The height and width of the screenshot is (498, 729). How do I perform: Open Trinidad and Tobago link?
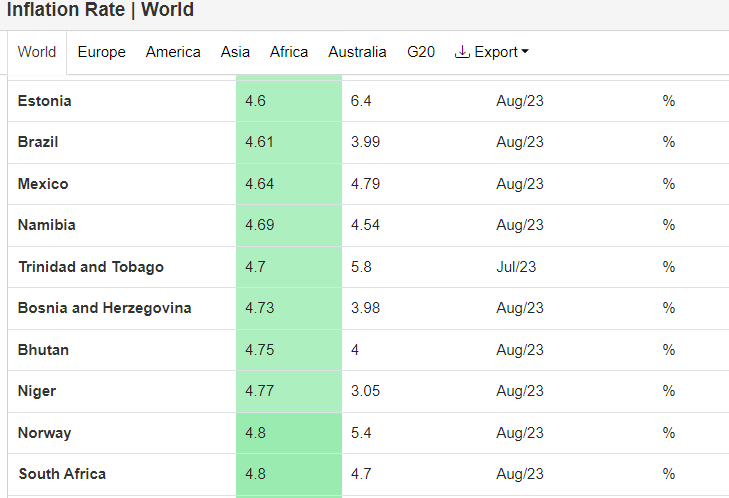(91, 267)
